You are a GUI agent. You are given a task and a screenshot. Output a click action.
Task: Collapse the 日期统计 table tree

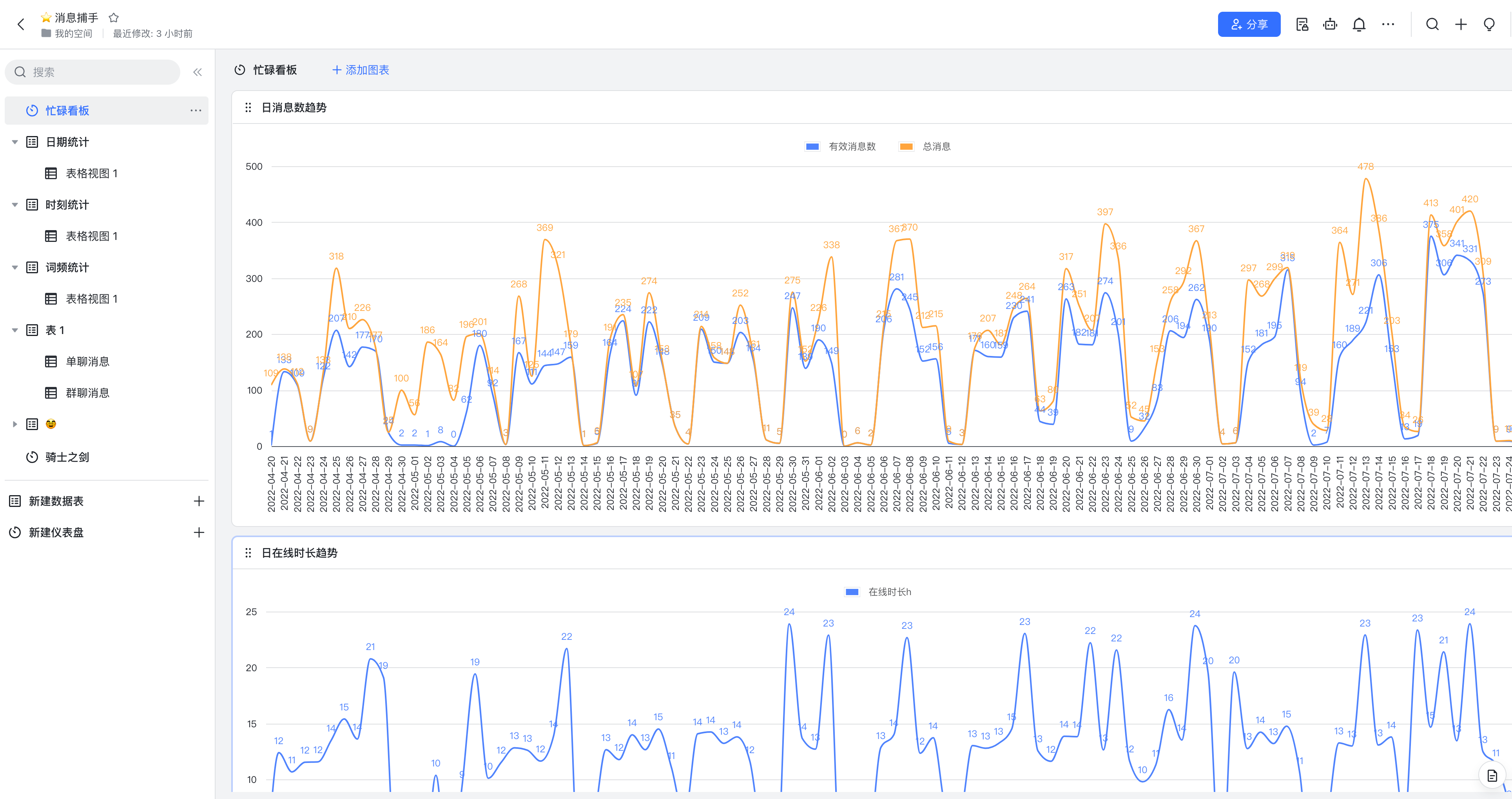coord(15,142)
